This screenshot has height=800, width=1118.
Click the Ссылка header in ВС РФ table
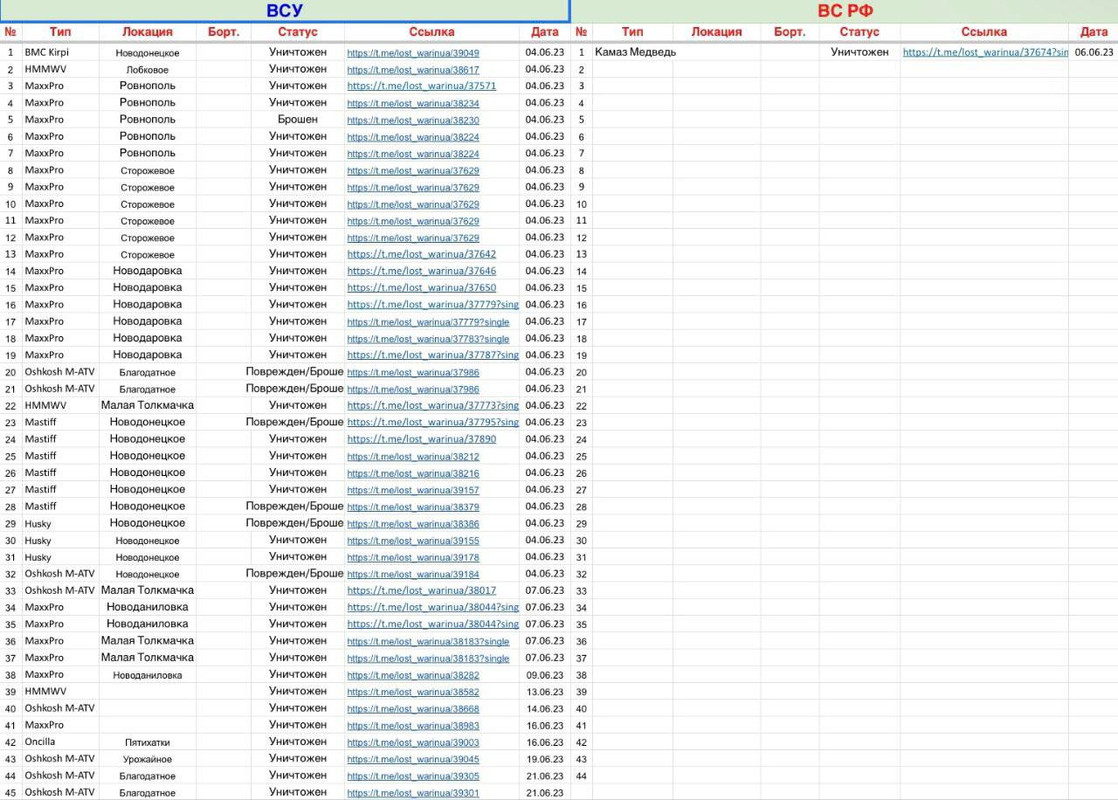pos(984,32)
